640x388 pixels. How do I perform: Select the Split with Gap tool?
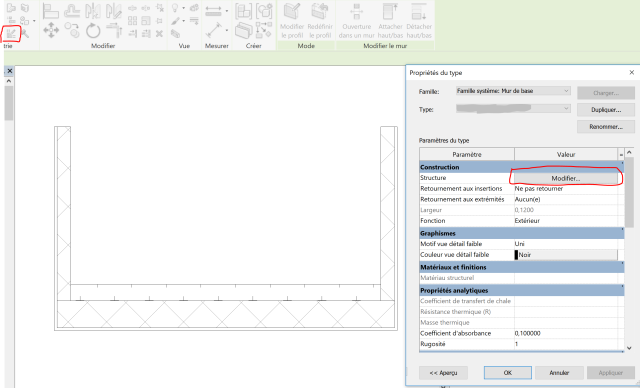point(146,8)
